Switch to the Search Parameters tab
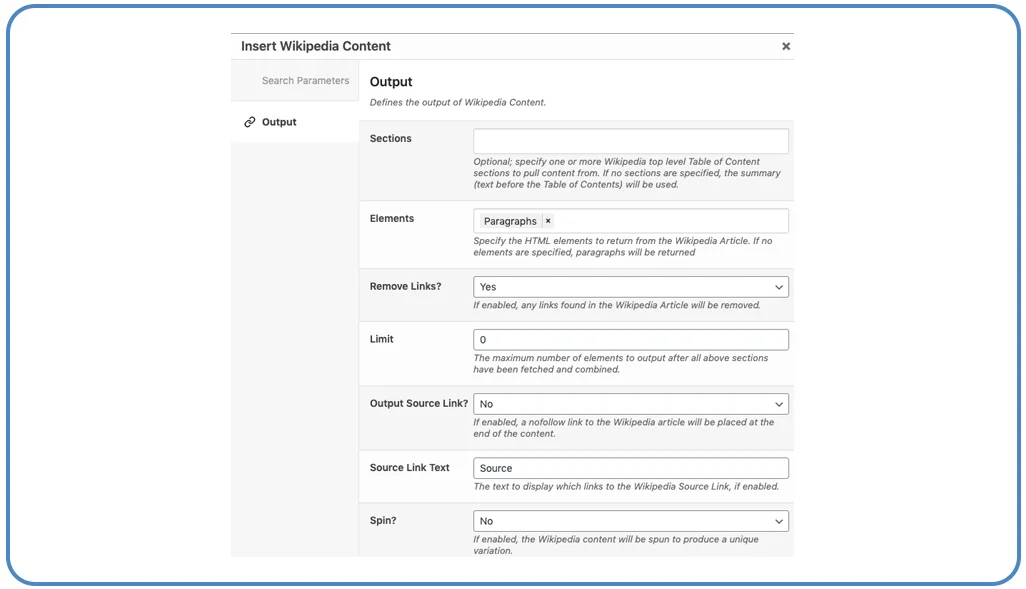This screenshot has height=589, width=1026. tap(306, 80)
